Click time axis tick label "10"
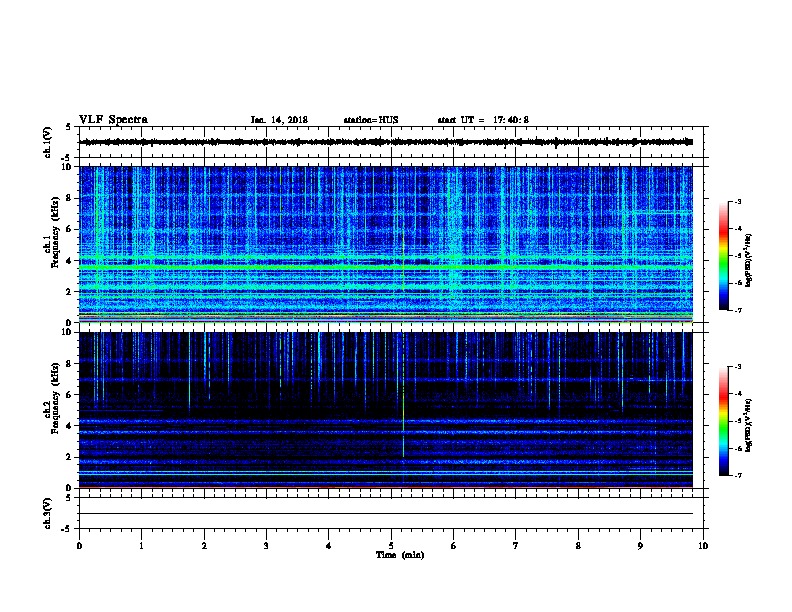The image size is (792, 612). (x=703, y=546)
